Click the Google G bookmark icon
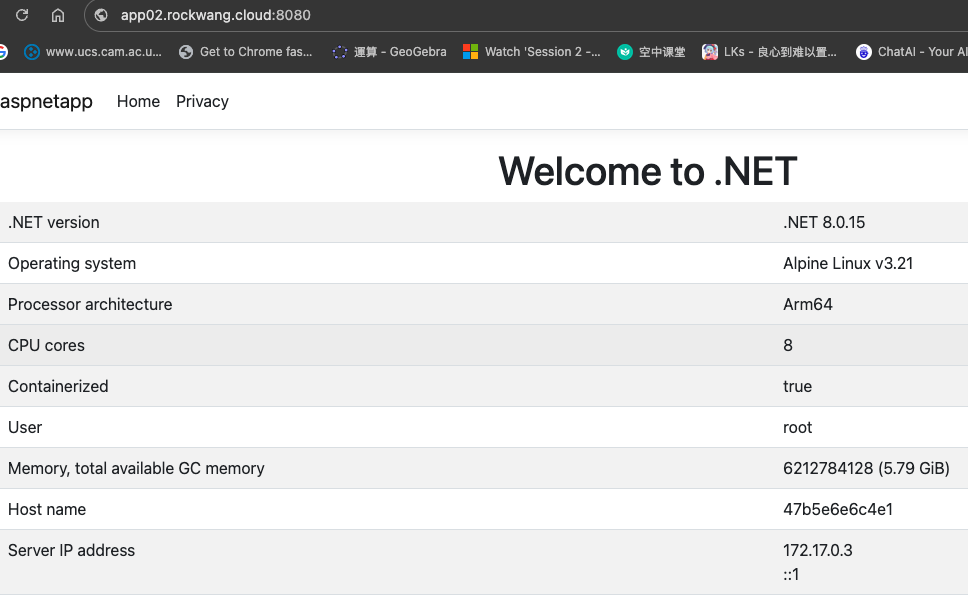The image size is (968, 598). click(3, 52)
